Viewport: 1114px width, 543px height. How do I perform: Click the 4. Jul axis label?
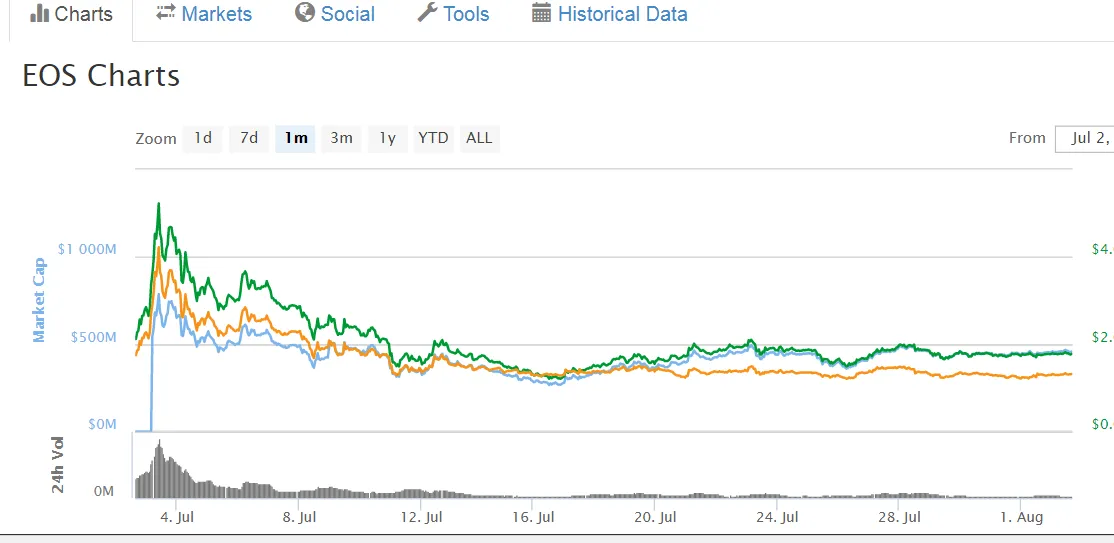click(178, 517)
